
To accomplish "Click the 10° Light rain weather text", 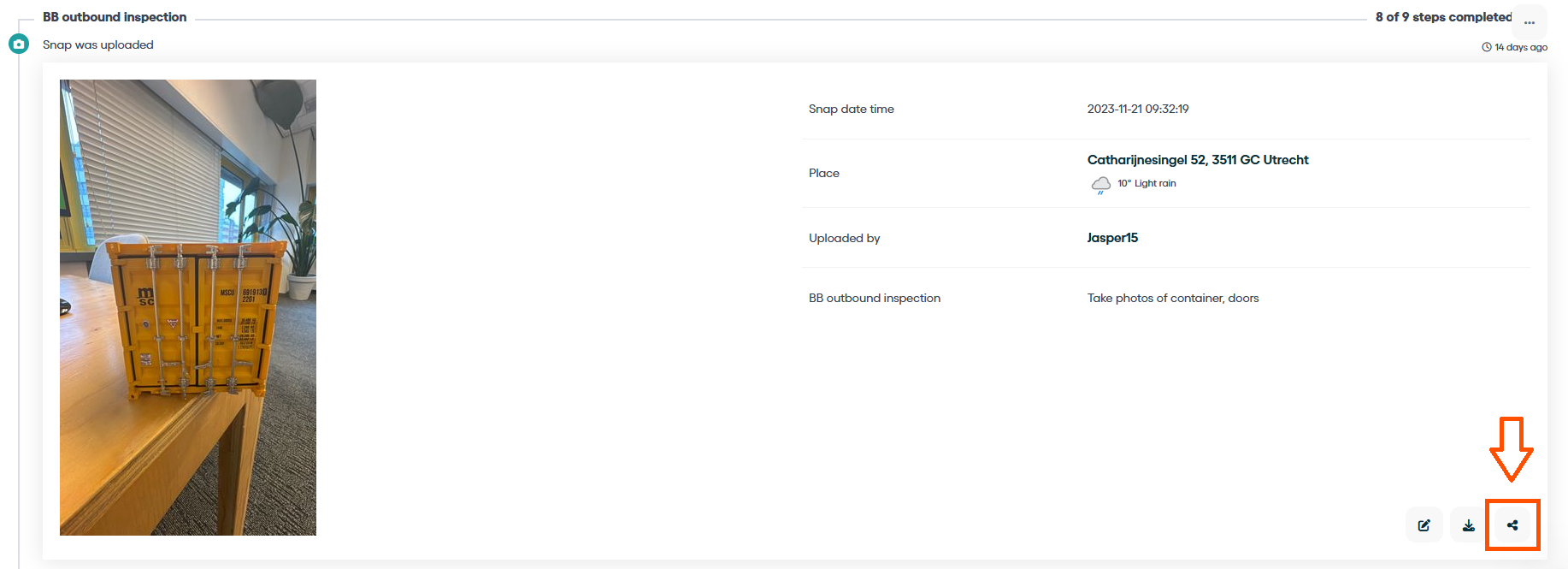I will click(x=1147, y=183).
